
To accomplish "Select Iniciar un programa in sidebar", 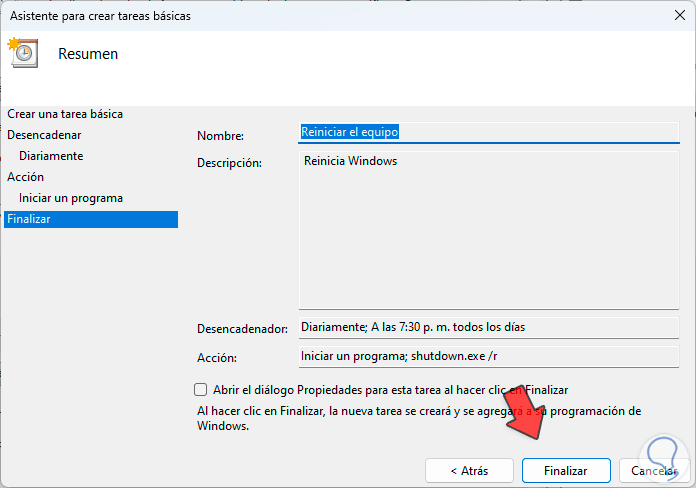I will pos(71,198).
